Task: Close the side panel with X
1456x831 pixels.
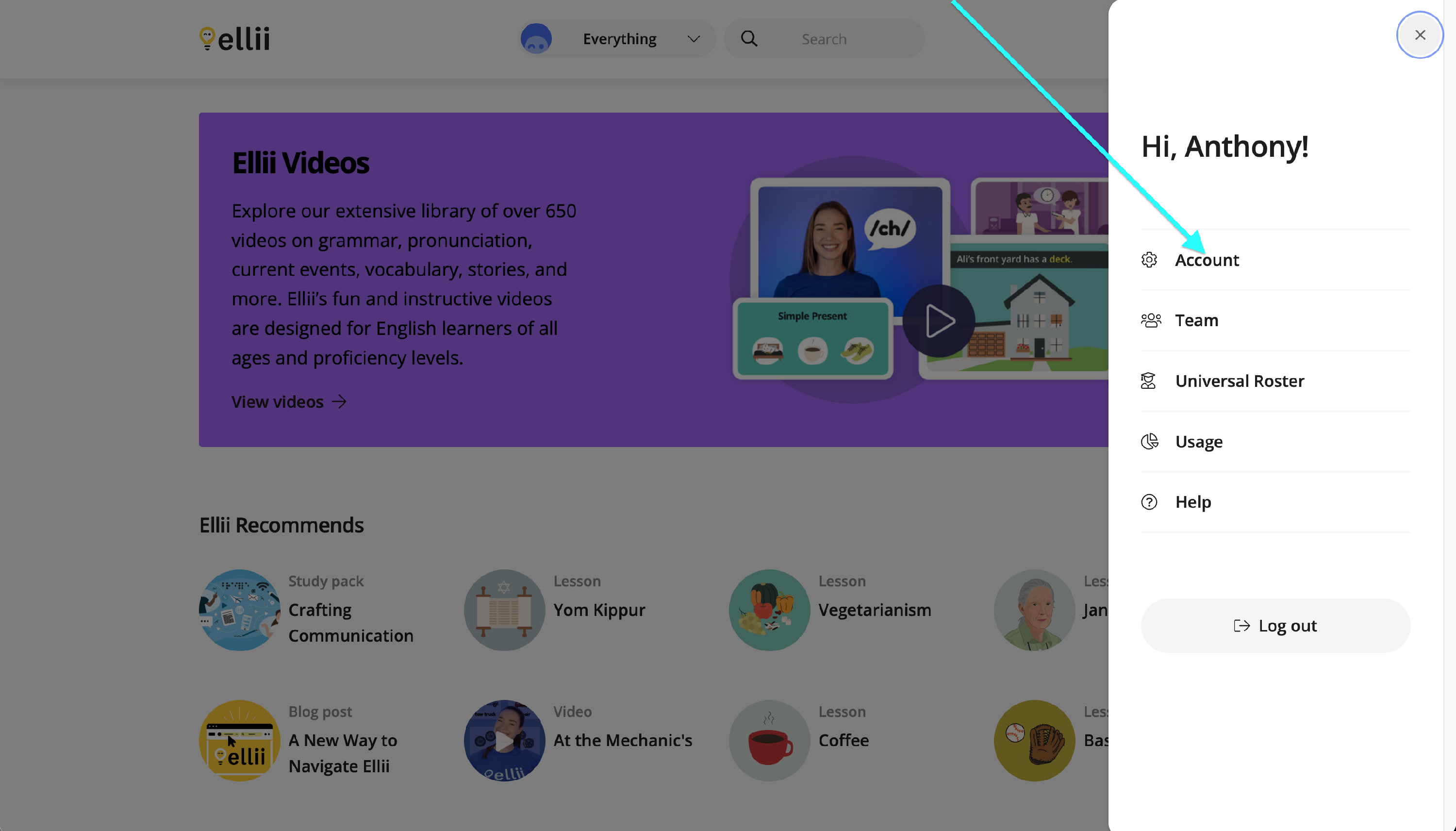Action: point(1420,35)
